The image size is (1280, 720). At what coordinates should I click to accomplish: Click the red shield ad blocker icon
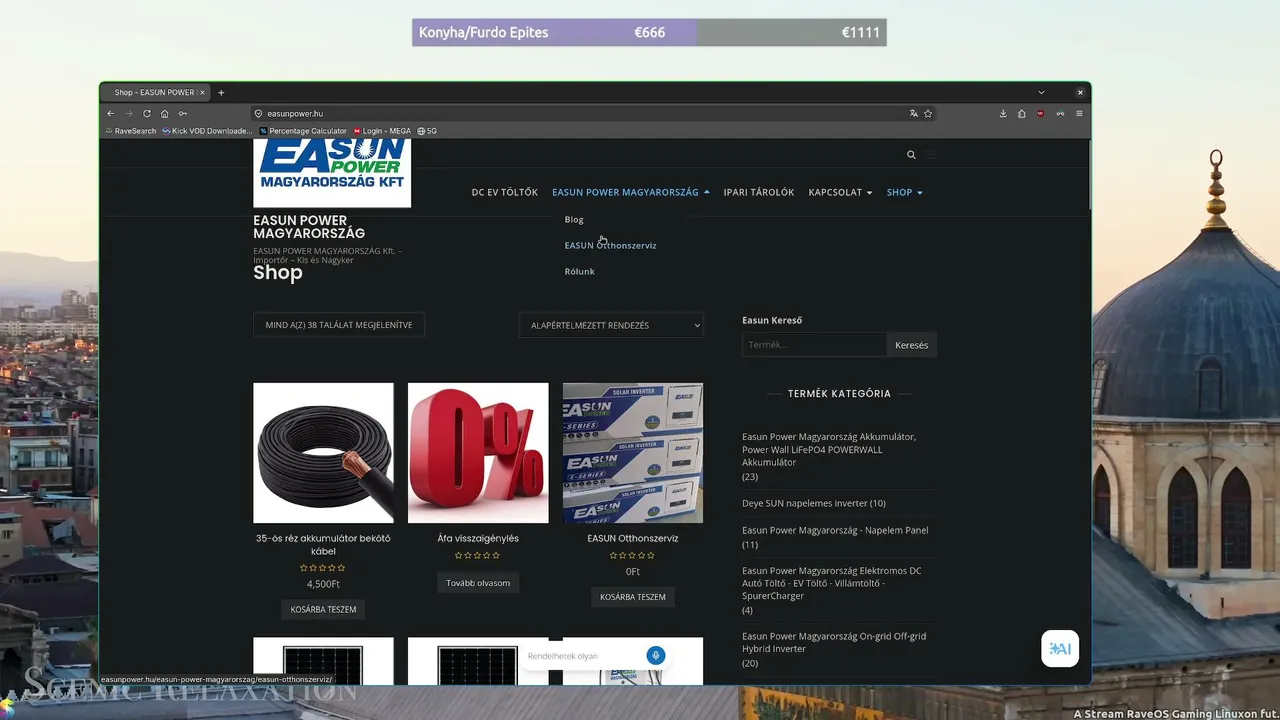pyautogui.click(x=1040, y=114)
